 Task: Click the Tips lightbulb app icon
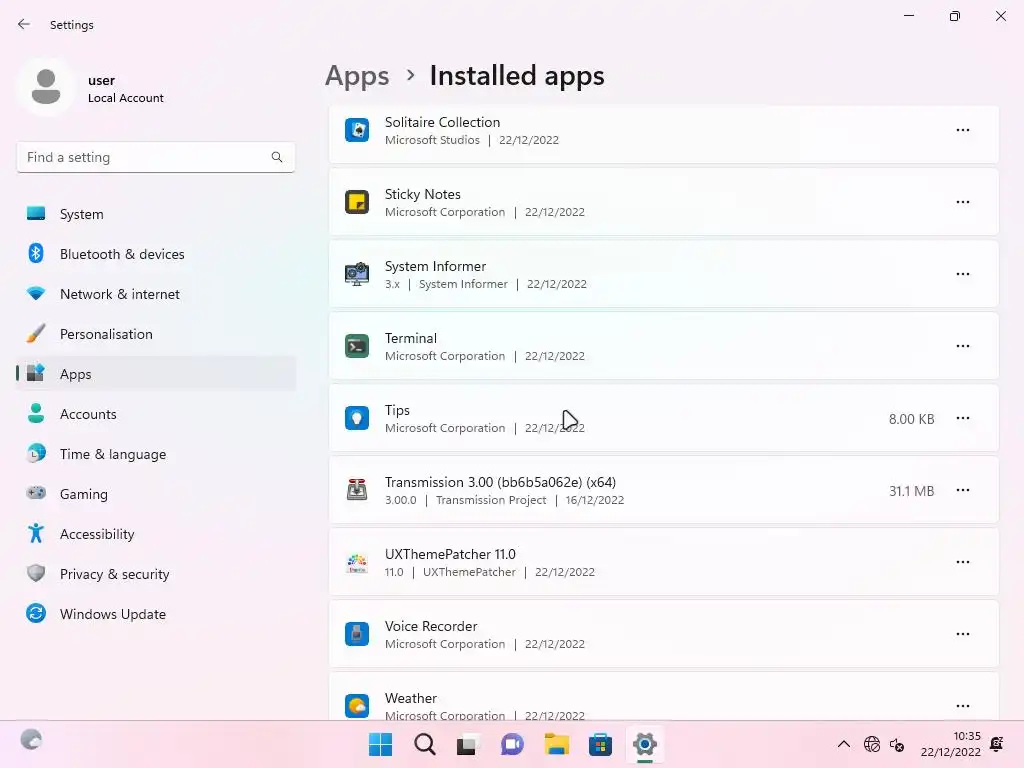357,418
